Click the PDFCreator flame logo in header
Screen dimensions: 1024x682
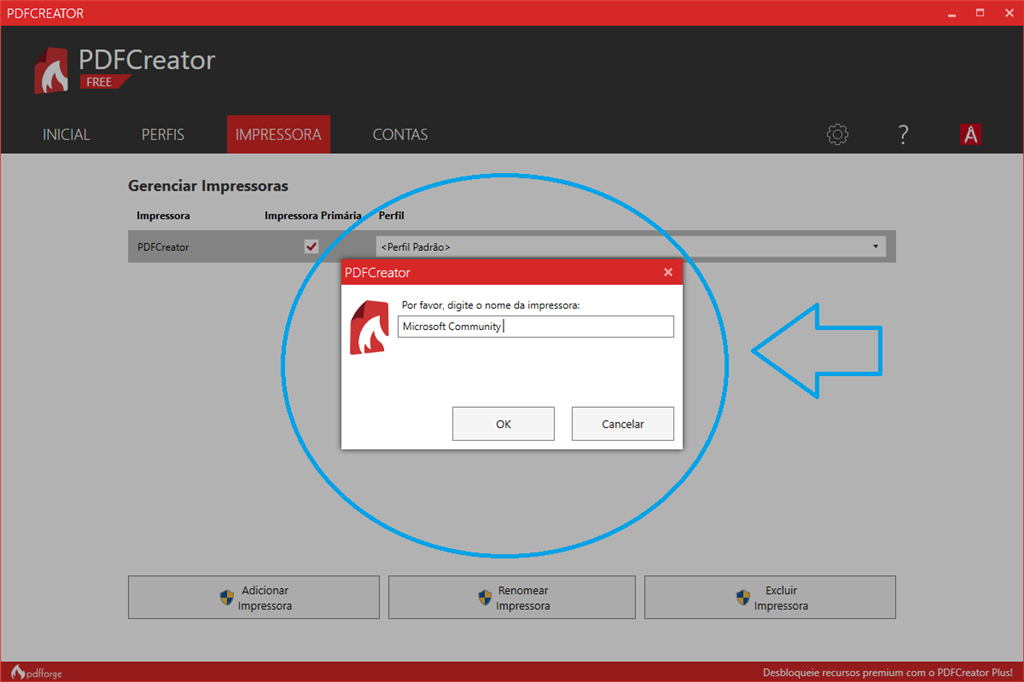pos(52,71)
